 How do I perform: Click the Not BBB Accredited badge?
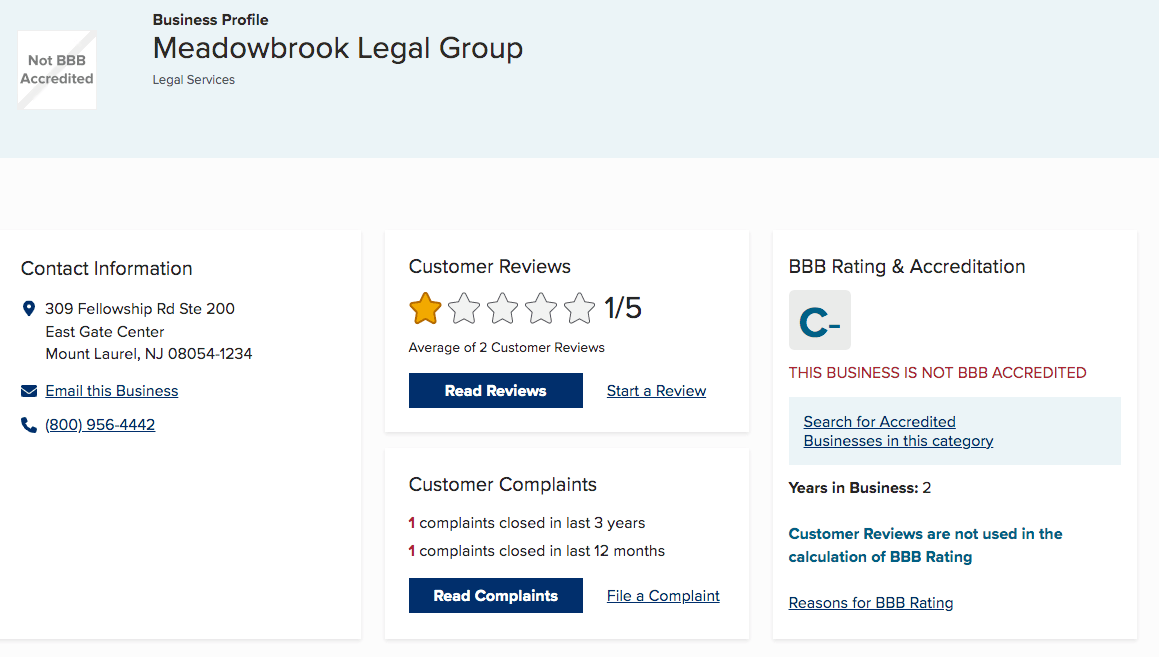pyautogui.click(x=56, y=70)
